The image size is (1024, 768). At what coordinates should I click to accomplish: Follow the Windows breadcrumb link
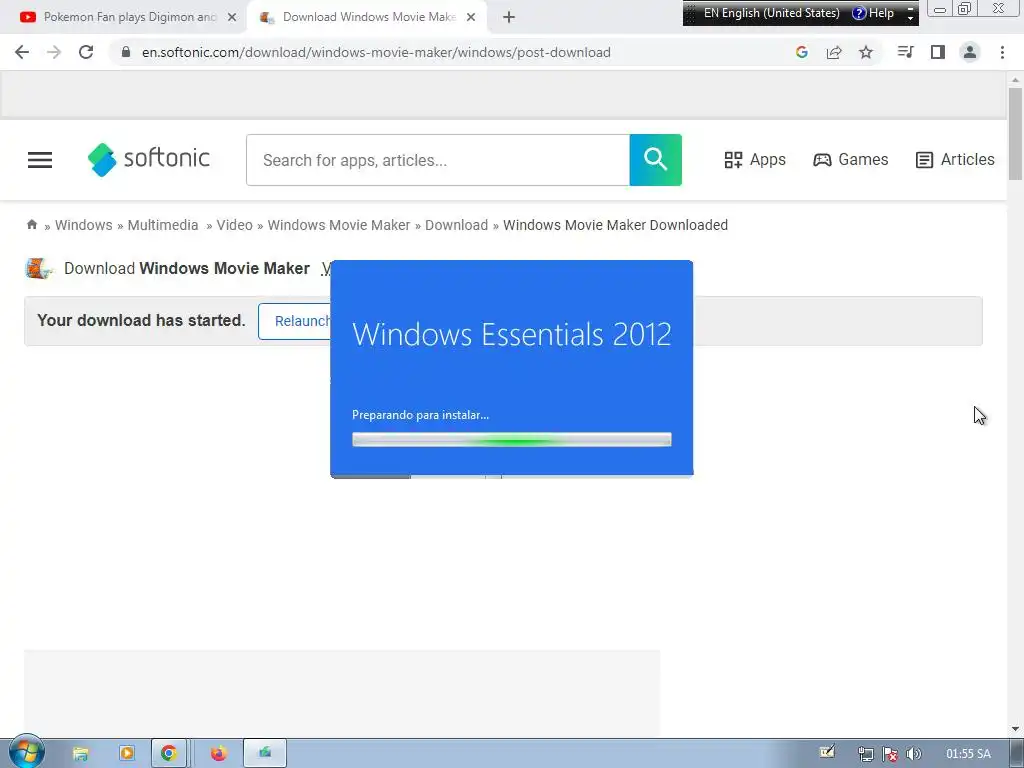point(84,225)
